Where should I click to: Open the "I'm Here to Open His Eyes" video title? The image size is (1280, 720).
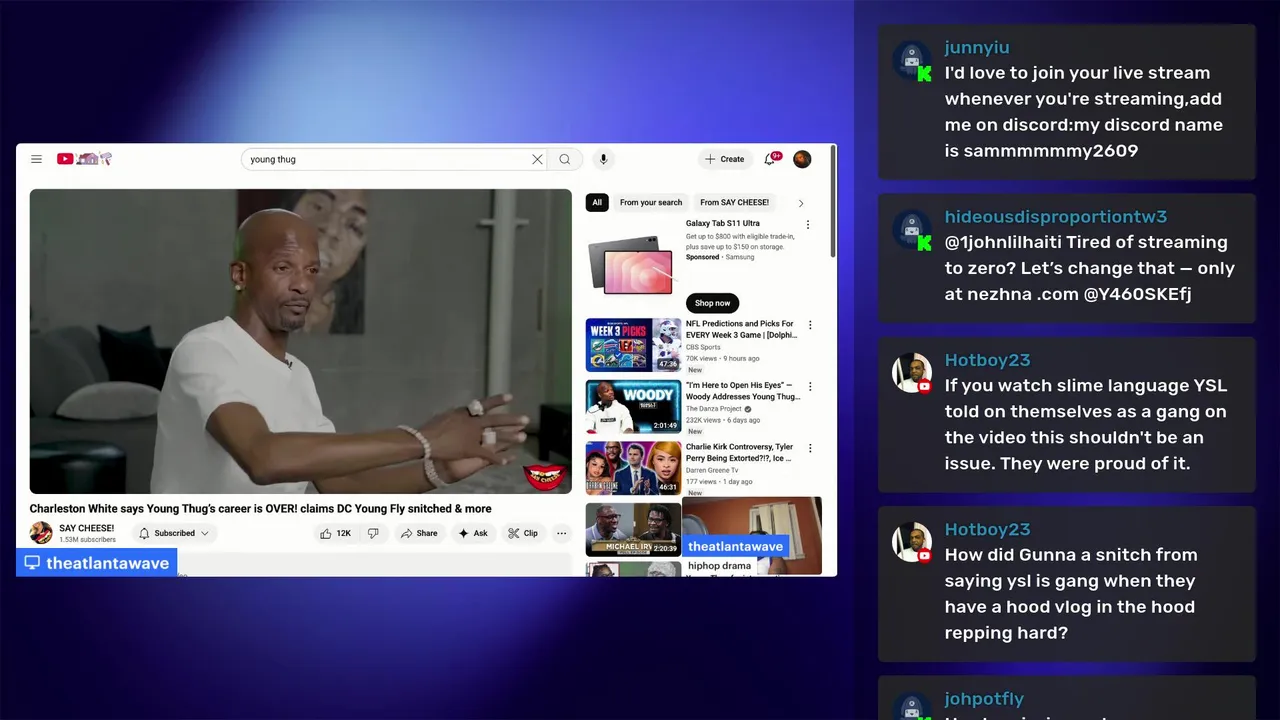click(x=743, y=391)
